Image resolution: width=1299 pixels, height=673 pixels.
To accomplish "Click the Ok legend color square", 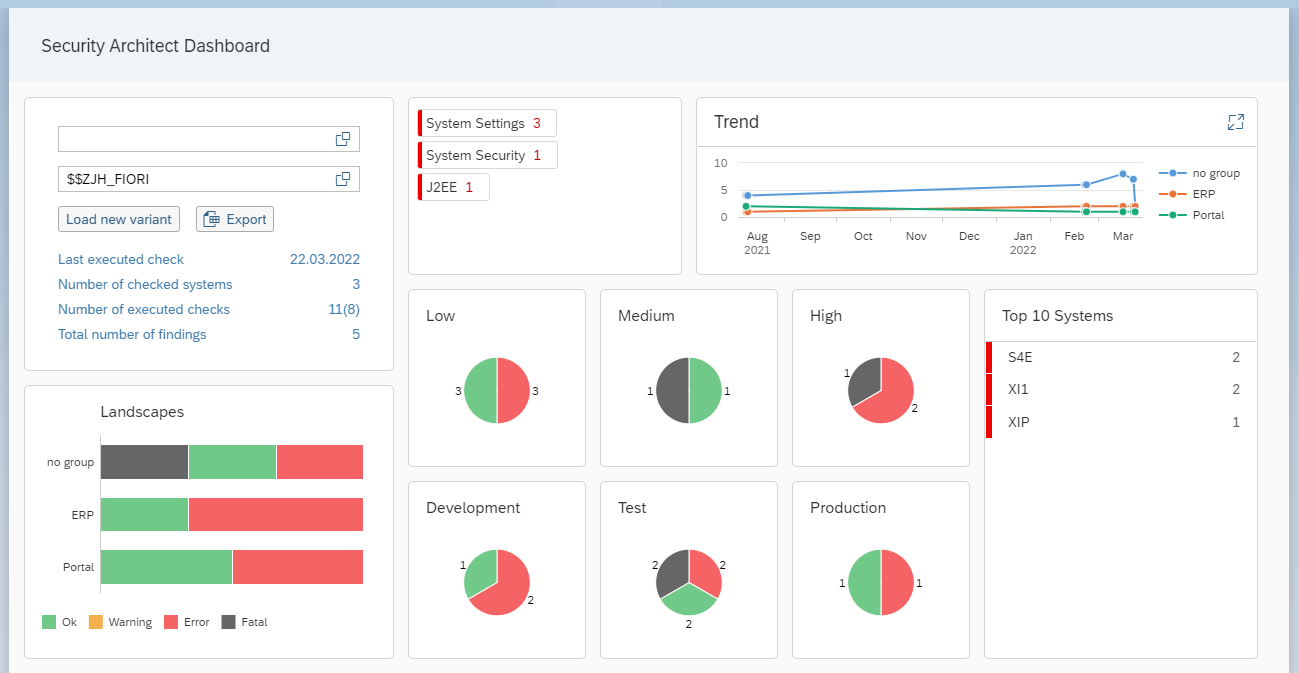I will (x=49, y=622).
